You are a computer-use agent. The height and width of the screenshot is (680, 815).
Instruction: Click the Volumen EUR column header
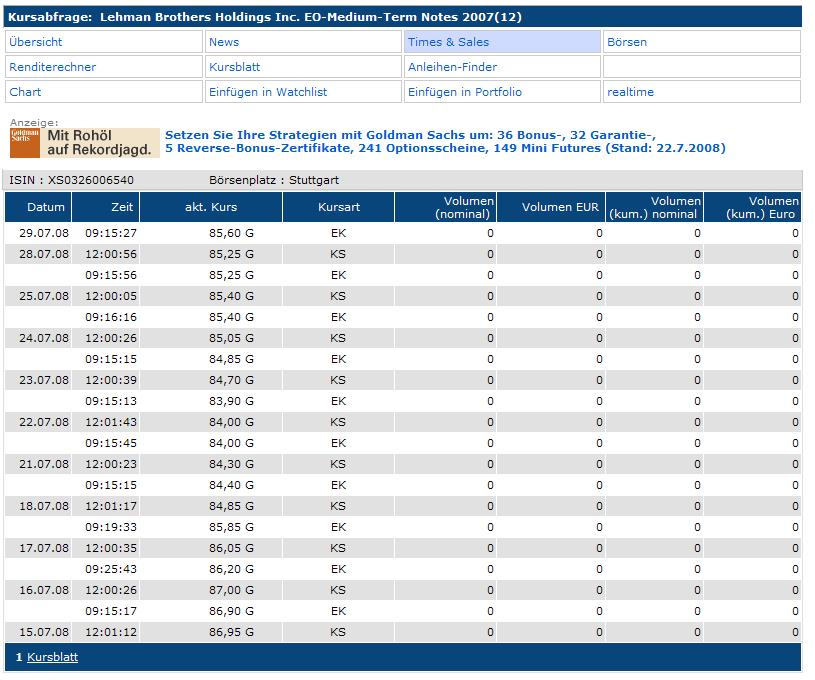tap(560, 207)
